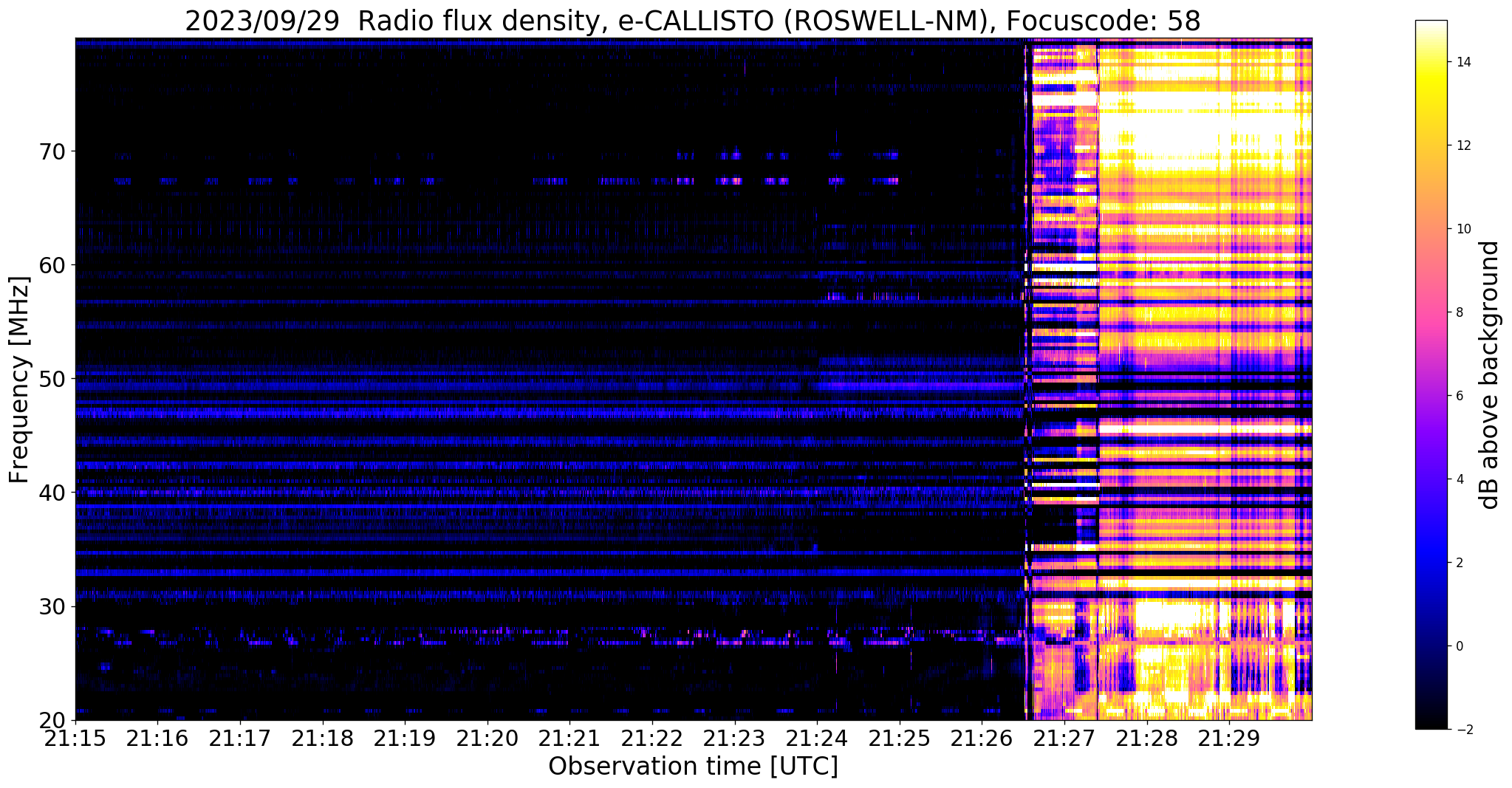The height and width of the screenshot is (788, 1512).
Task: Click the 21:15 time tick label
Action: (75, 738)
